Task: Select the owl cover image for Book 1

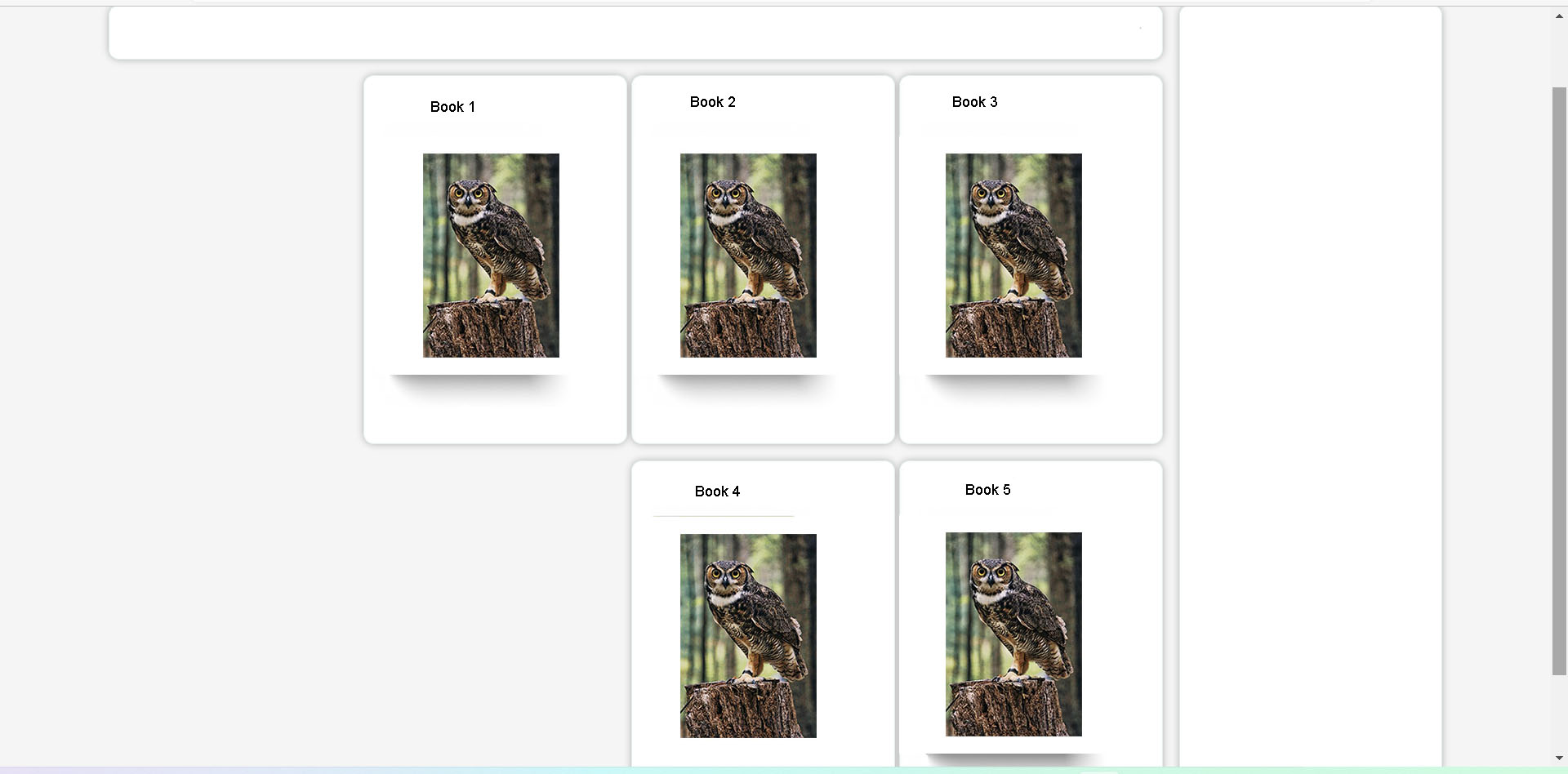Action: (x=491, y=256)
